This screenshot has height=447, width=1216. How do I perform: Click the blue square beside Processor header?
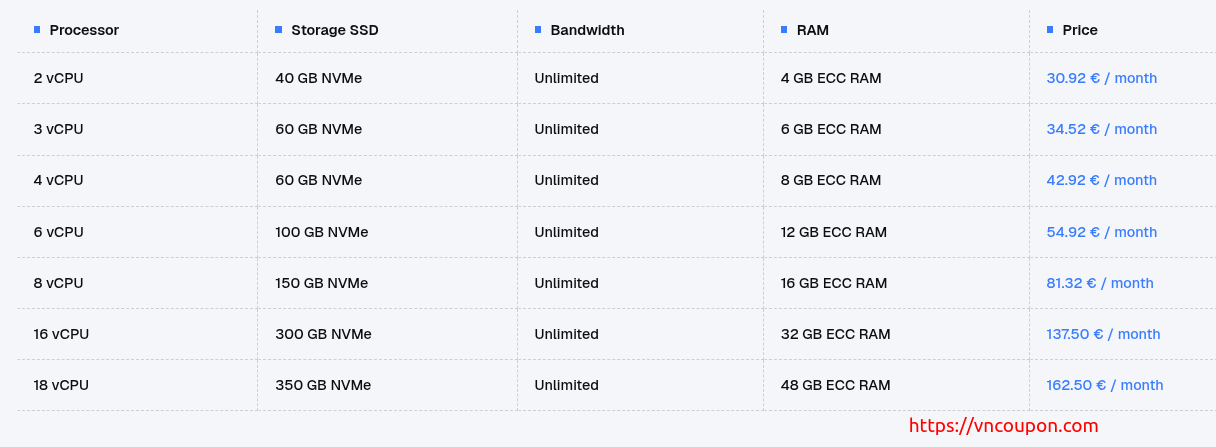pyautogui.click(x=37, y=30)
